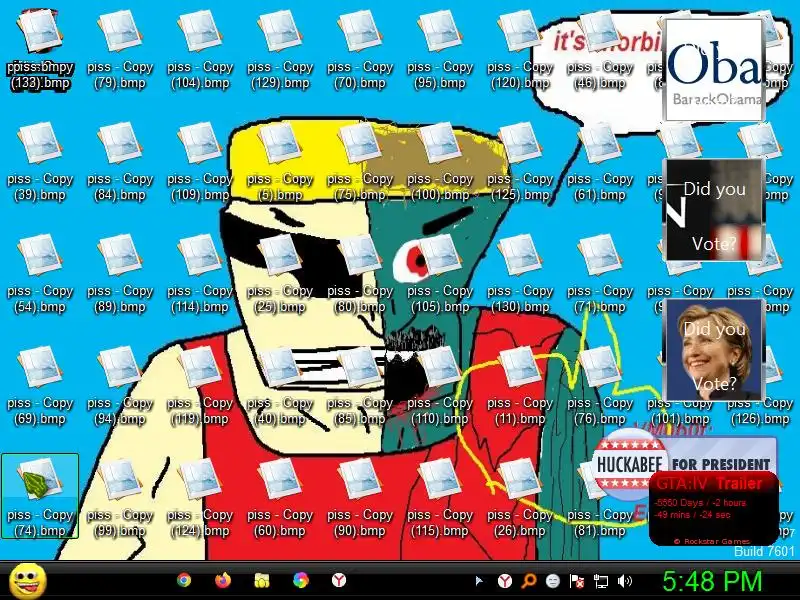Open the file explorer folder taskbar icon
The height and width of the screenshot is (600, 800).
coord(262,580)
